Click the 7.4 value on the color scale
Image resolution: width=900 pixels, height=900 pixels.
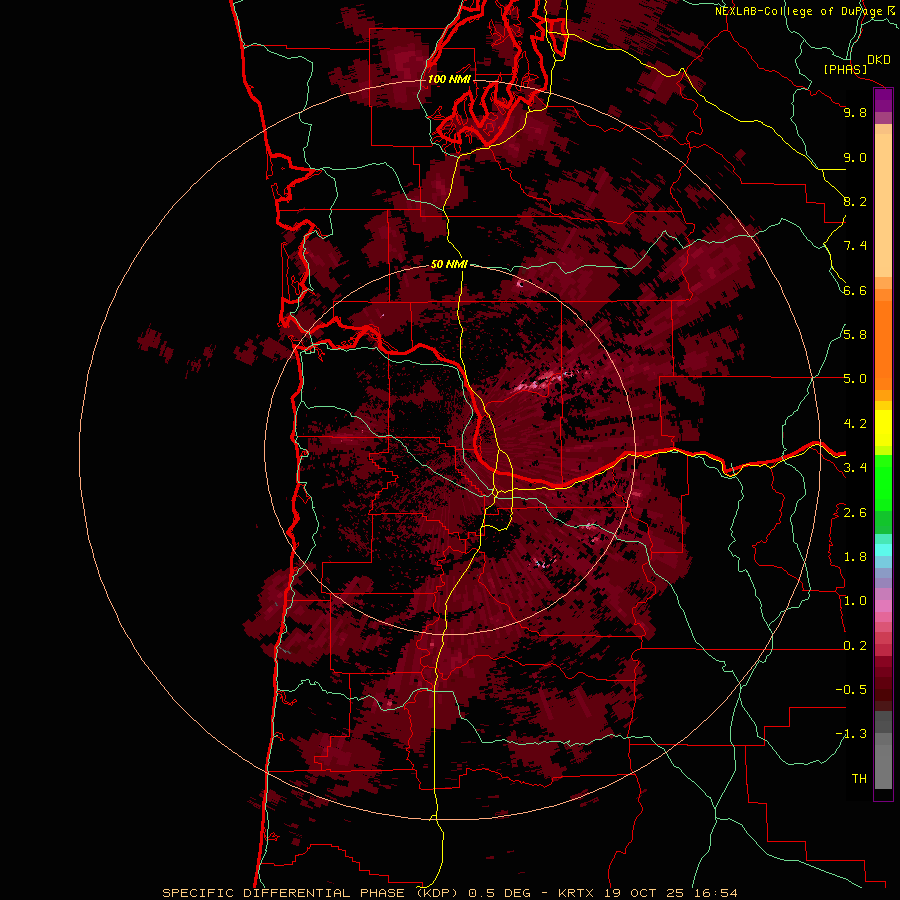[855, 246]
